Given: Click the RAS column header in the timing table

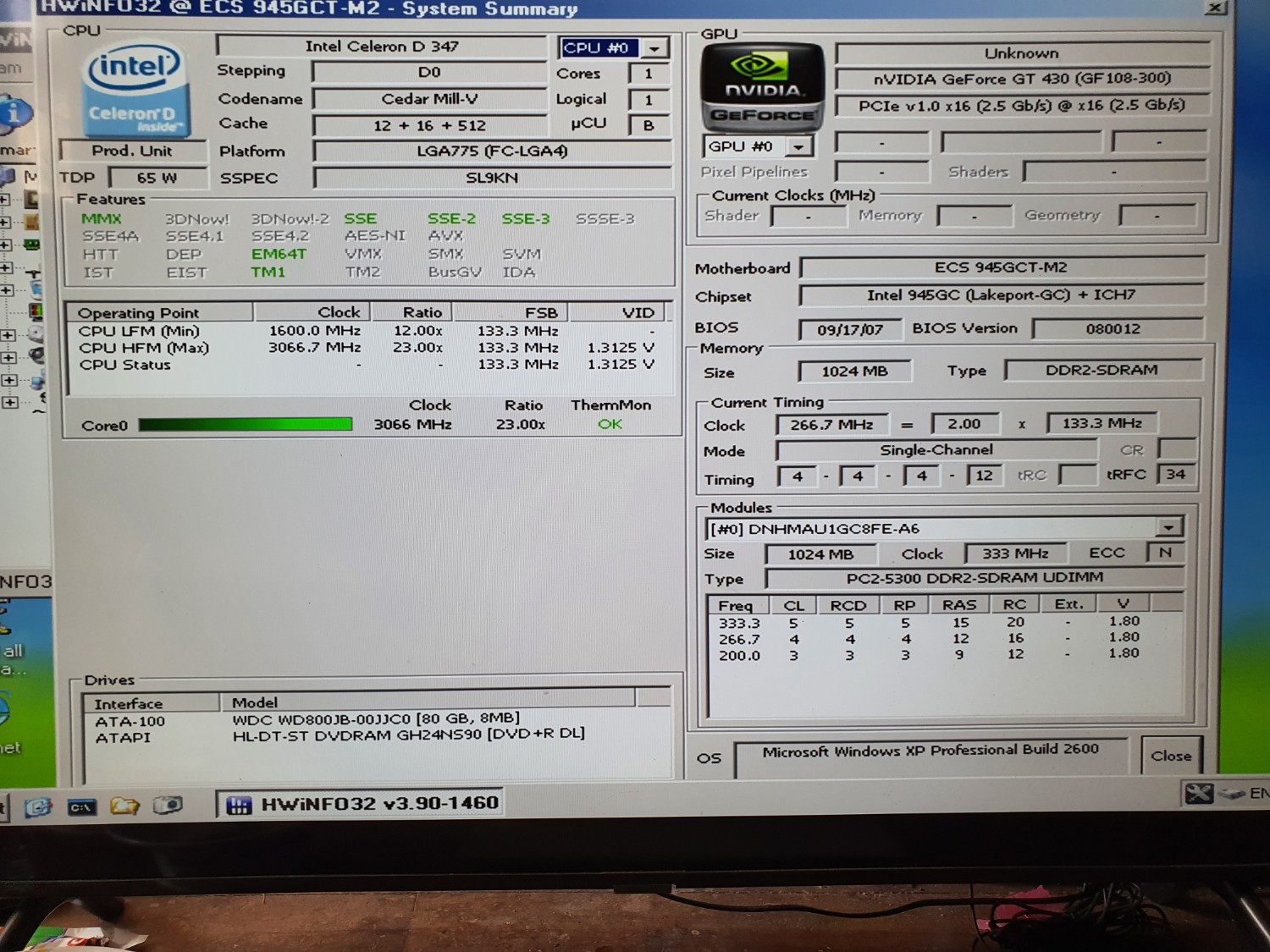Looking at the screenshot, I should (960, 604).
